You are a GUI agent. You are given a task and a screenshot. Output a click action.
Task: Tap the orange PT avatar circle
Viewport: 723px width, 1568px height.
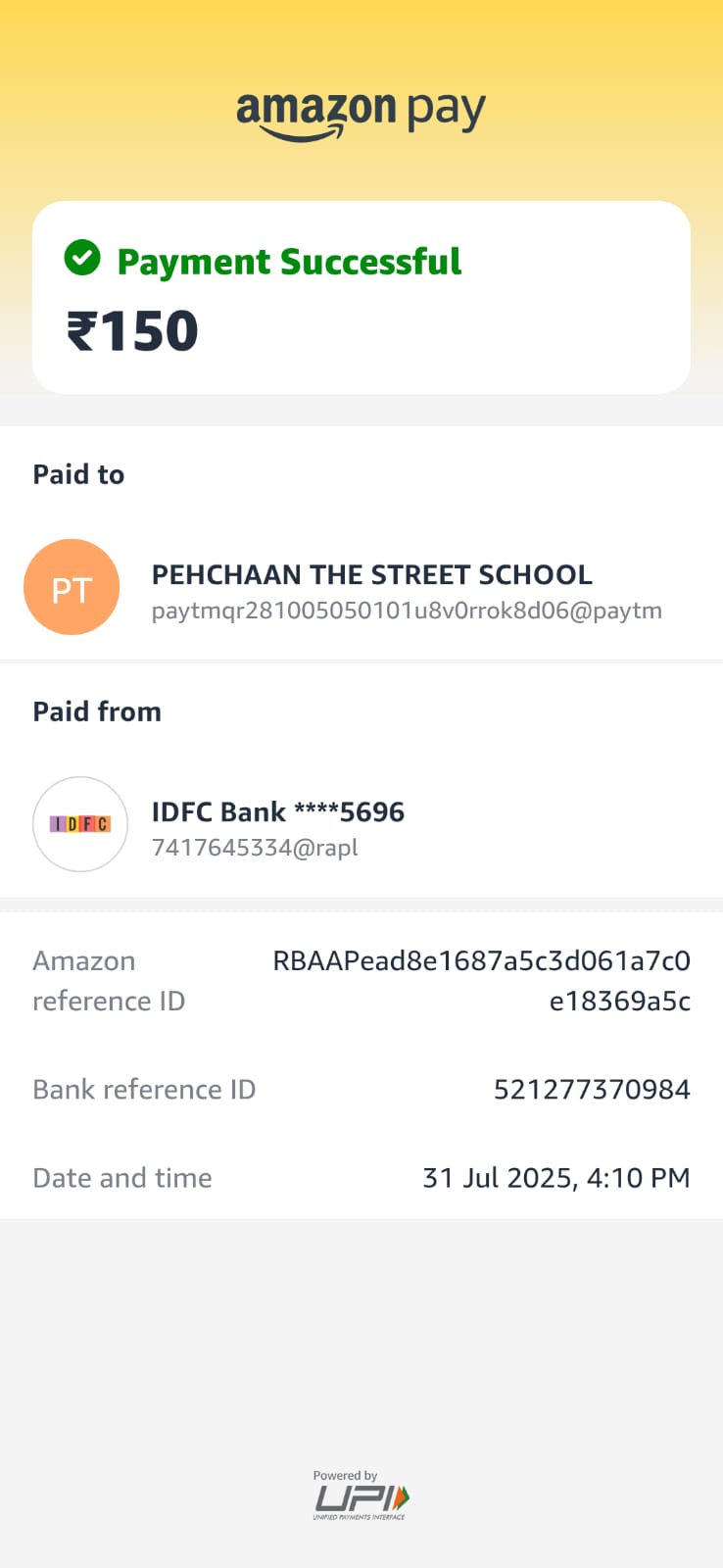point(72,588)
